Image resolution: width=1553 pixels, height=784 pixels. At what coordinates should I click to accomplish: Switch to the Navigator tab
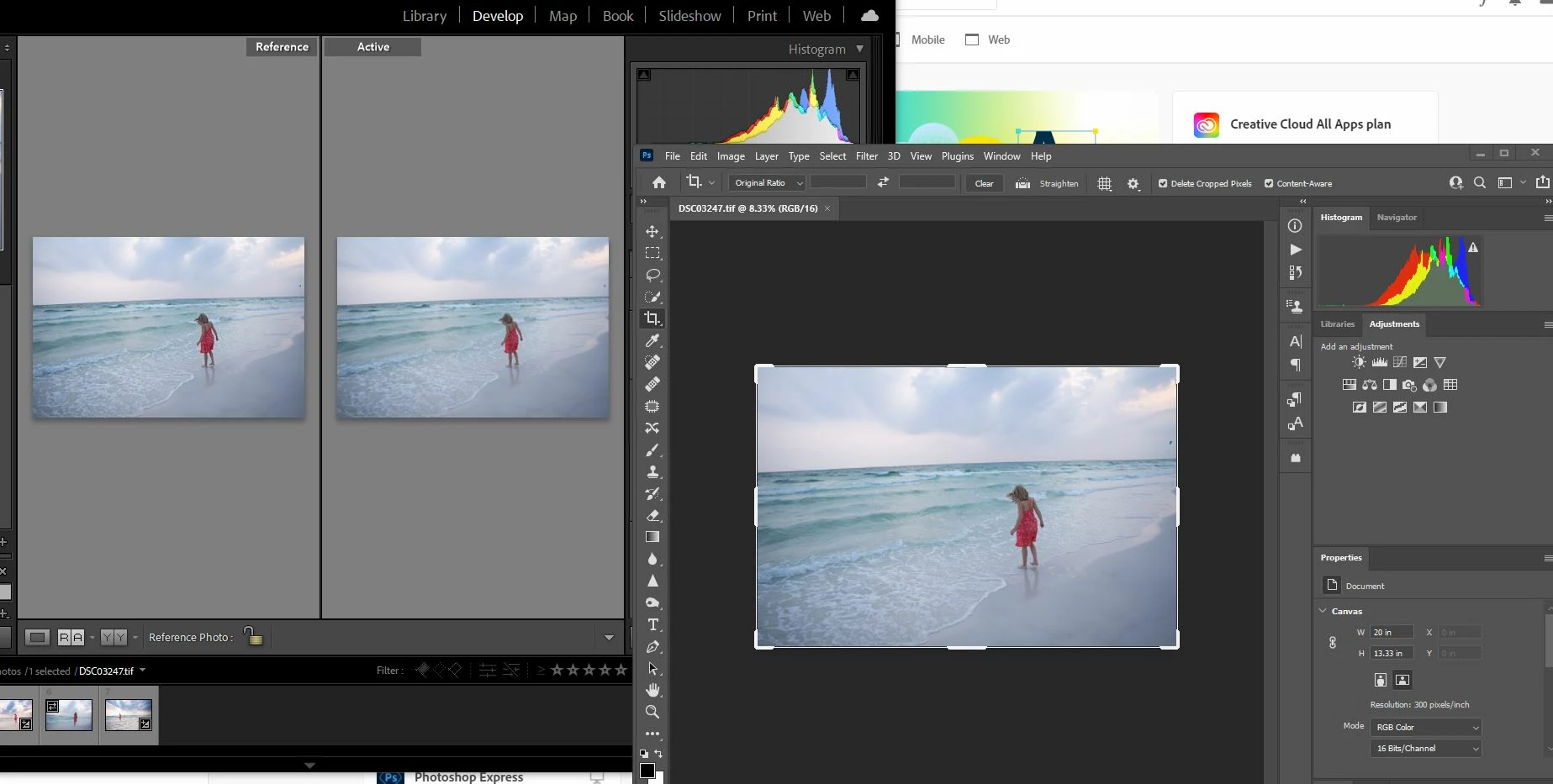click(1397, 218)
